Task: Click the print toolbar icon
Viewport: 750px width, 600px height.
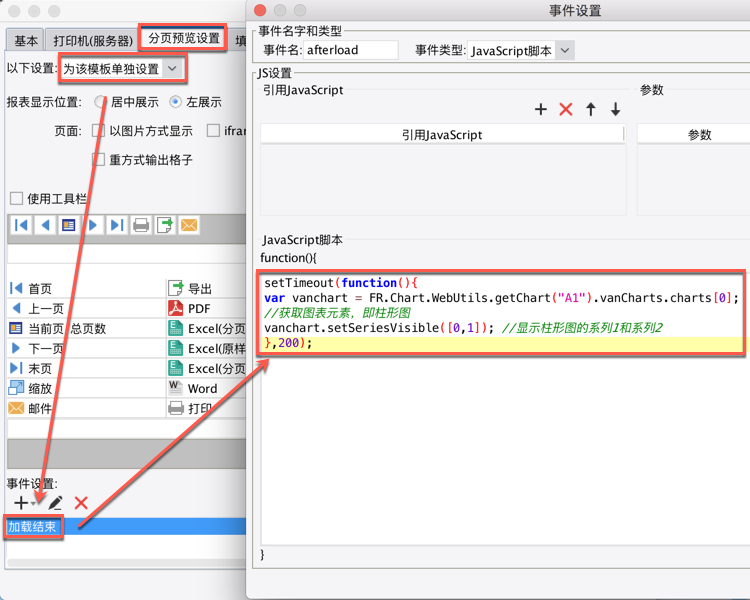Action: click(x=141, y=225)
